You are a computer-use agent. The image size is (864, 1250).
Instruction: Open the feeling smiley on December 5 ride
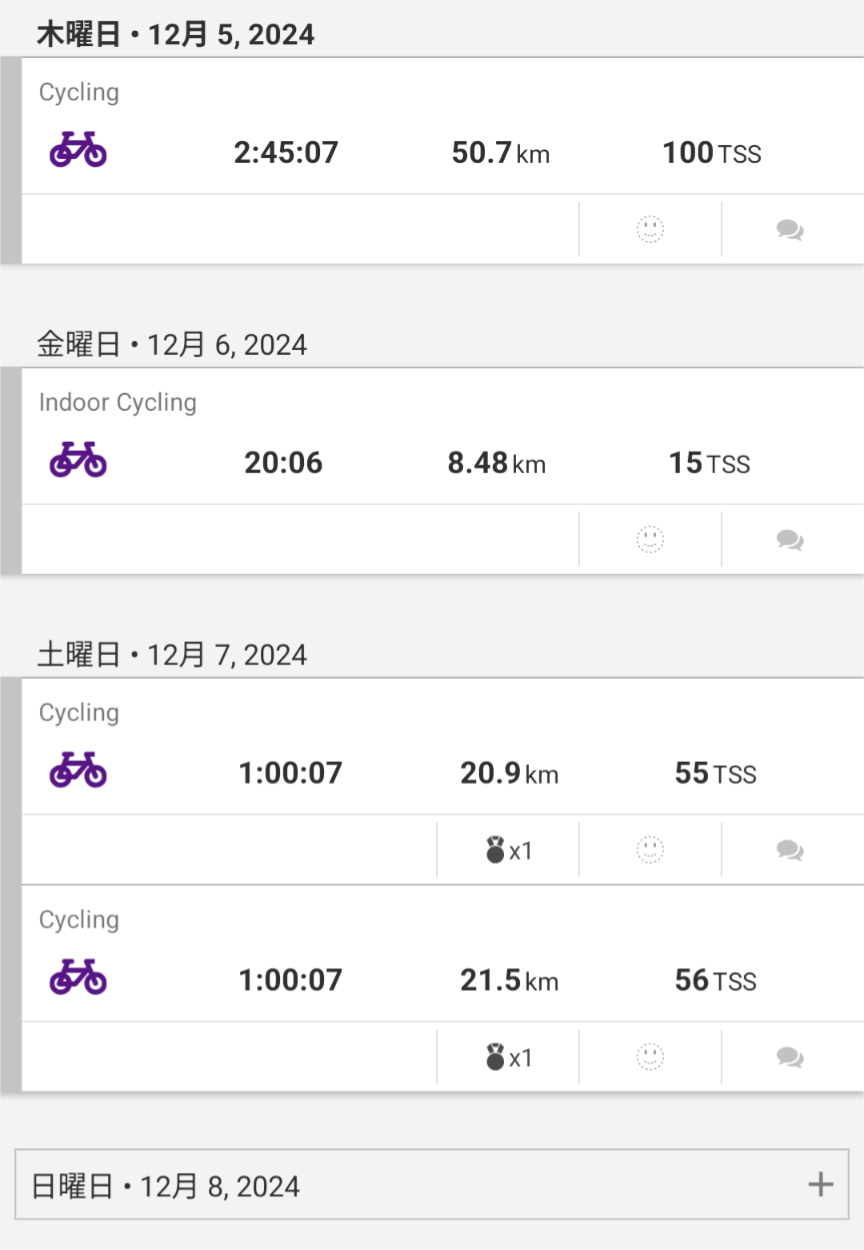[650, 230]
